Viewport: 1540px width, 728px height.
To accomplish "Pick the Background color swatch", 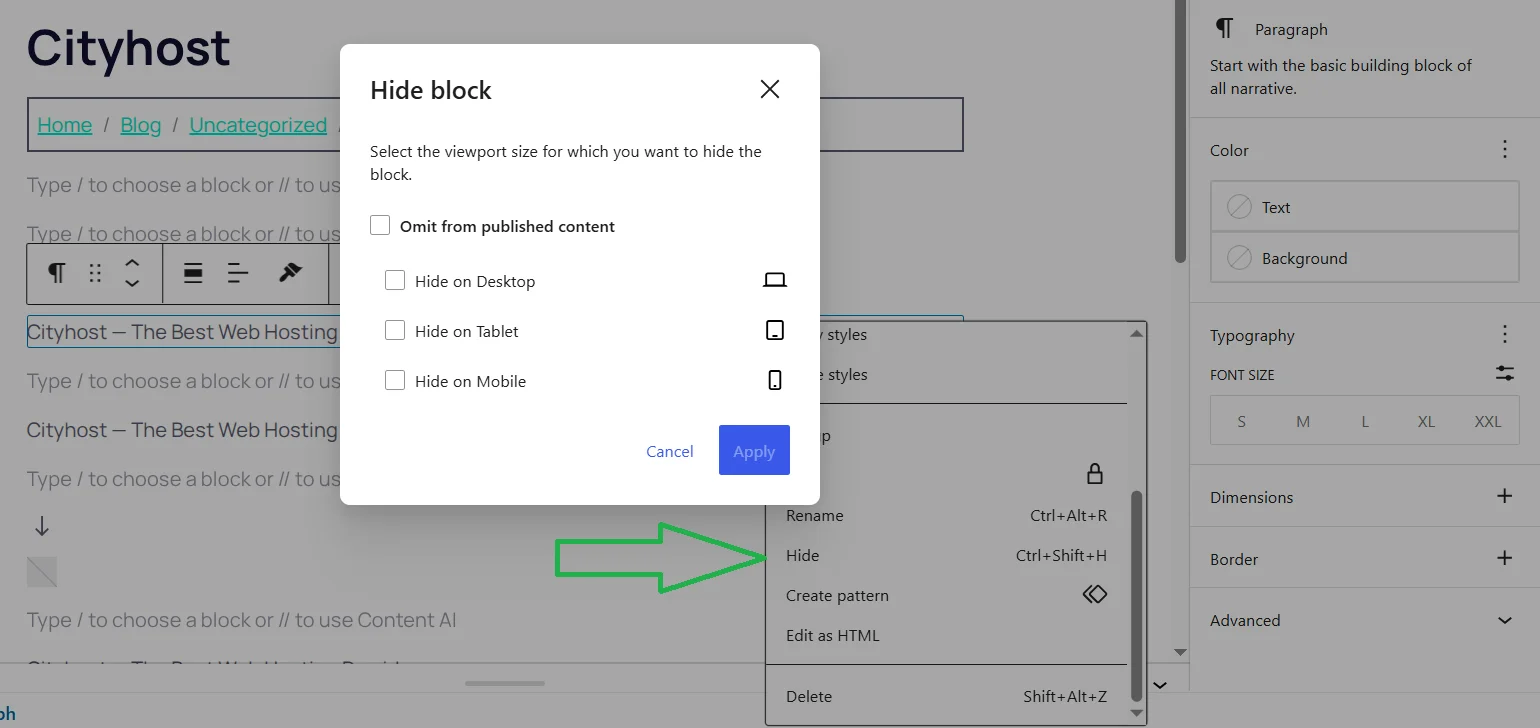I will coord(1365,258).
